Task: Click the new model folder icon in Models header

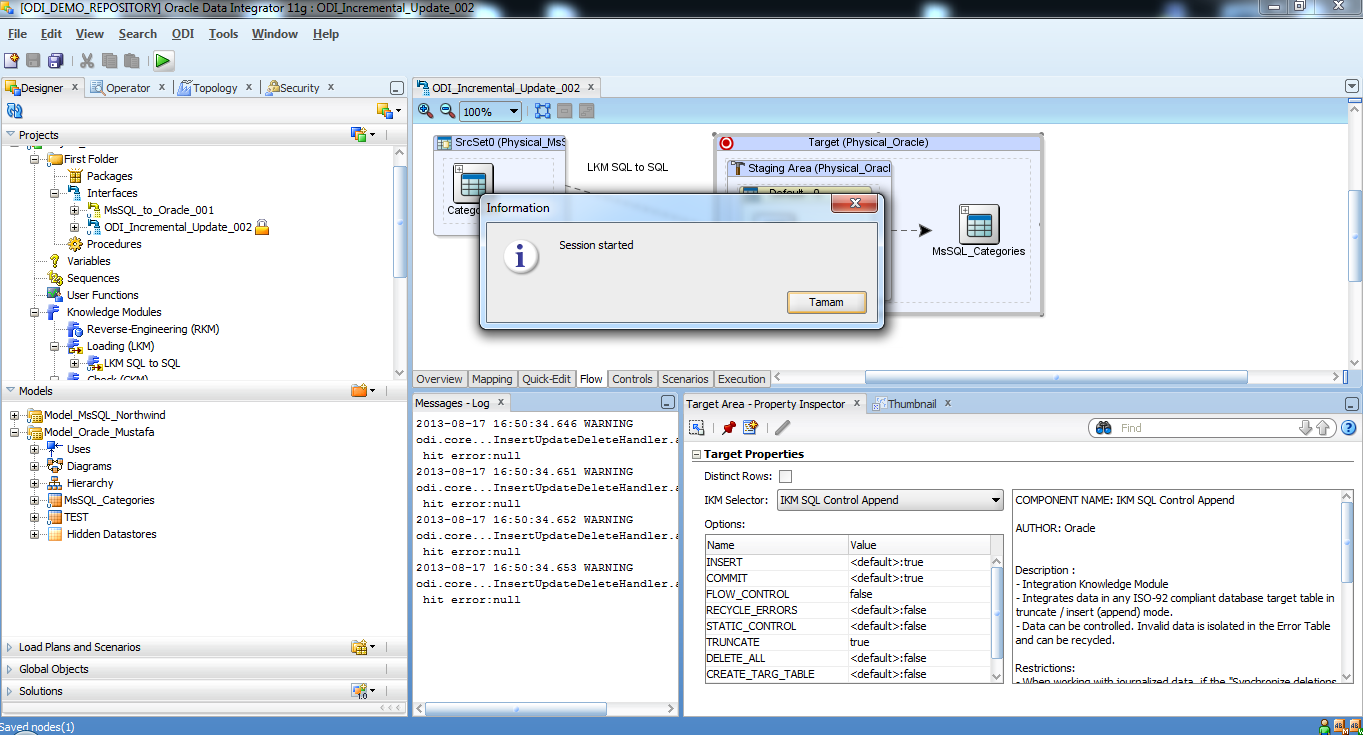Action: [359, 391]
